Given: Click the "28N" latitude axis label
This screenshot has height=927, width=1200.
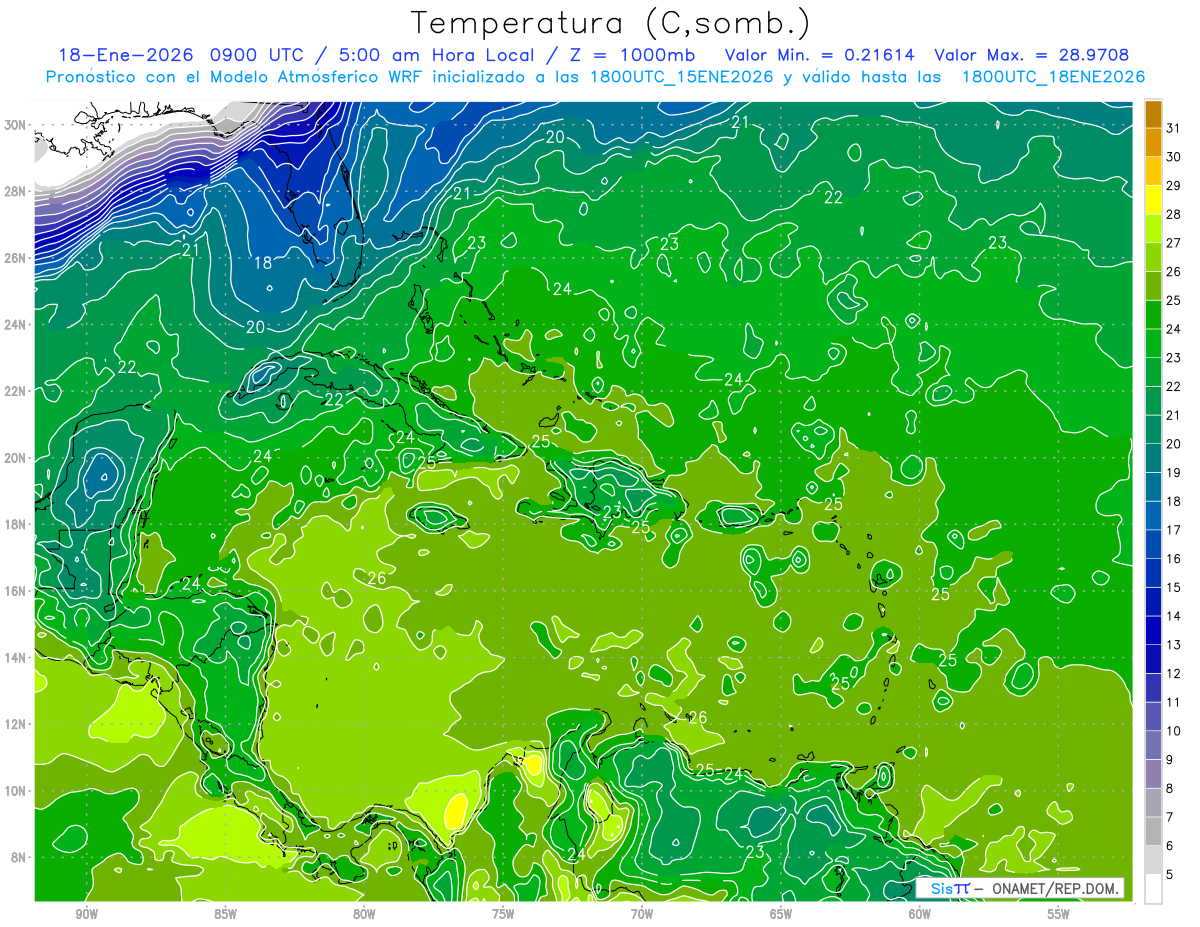Looking at the screenshot, I should 17,191.
